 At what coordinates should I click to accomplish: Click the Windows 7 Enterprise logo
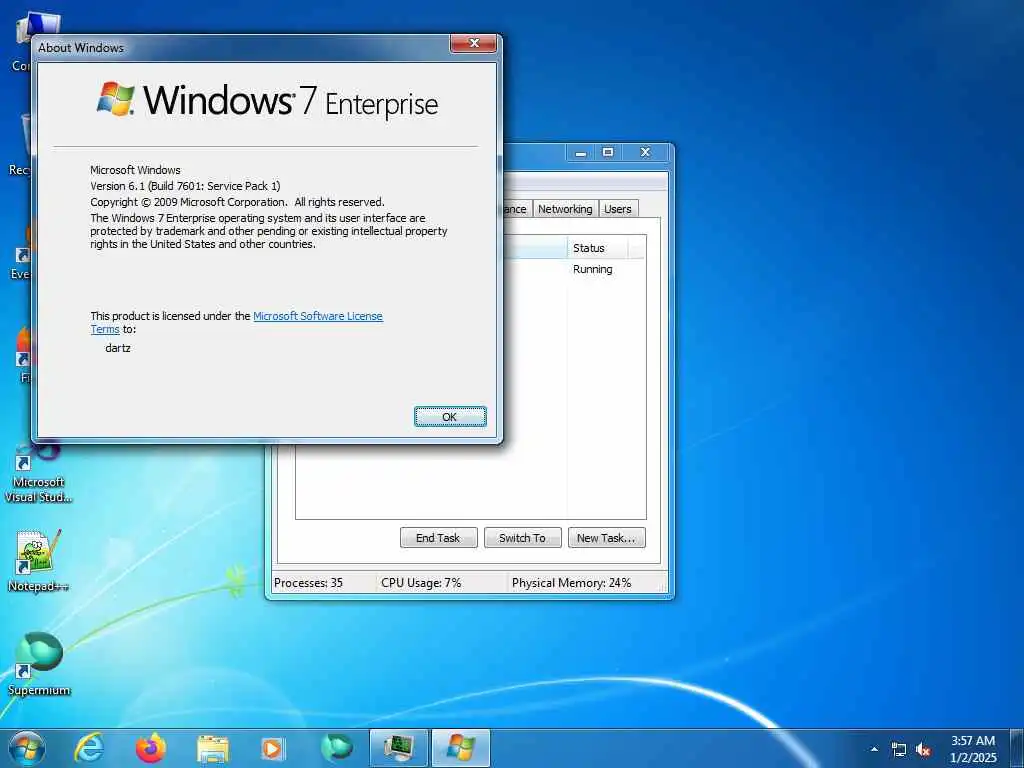point(267,101)
